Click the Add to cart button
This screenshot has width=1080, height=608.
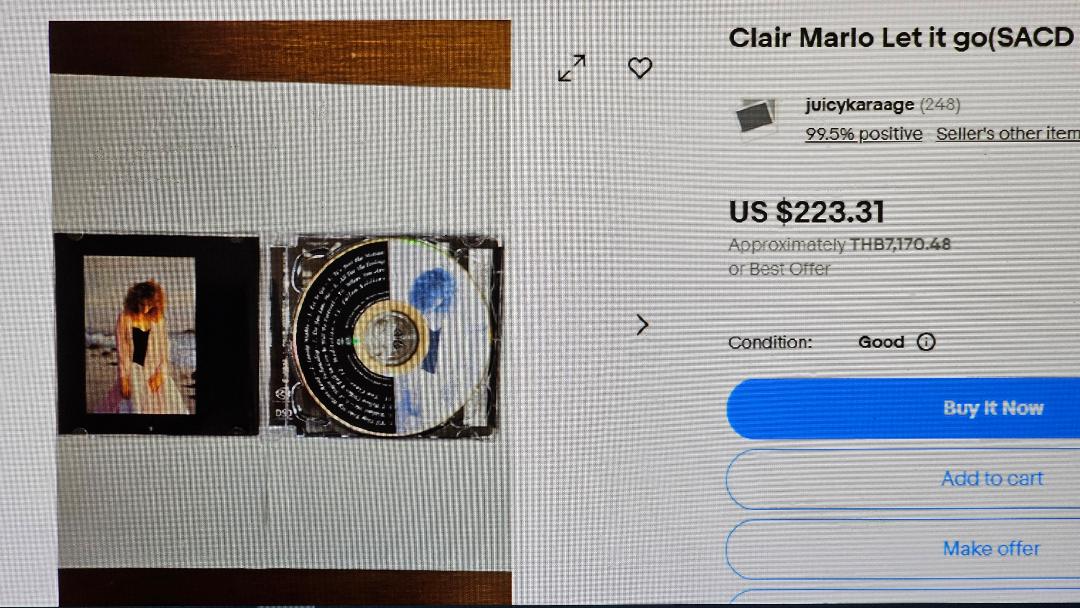903,479
